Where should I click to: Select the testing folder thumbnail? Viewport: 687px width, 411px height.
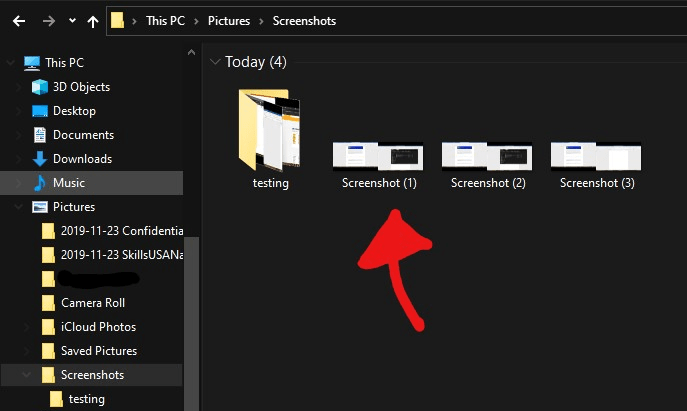269,130
